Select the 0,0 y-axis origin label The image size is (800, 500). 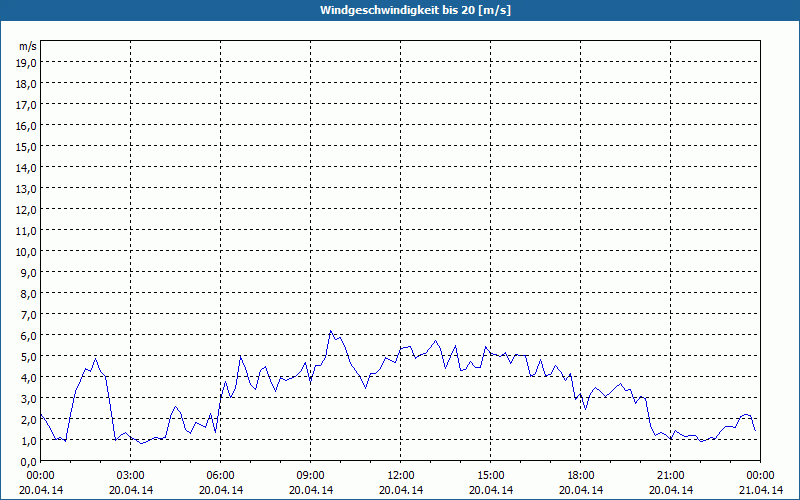pyautogui.click(x=29, y=462)
